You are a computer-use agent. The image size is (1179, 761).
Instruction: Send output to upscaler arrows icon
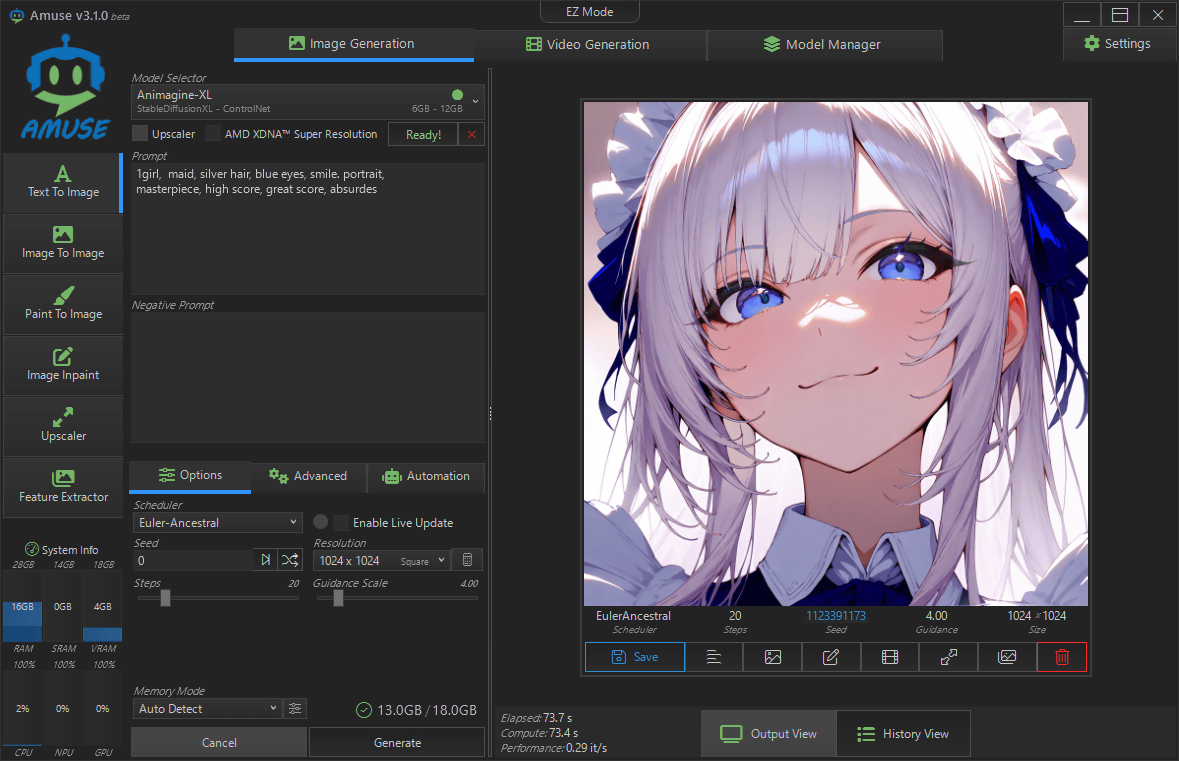(x=948, y=657)
